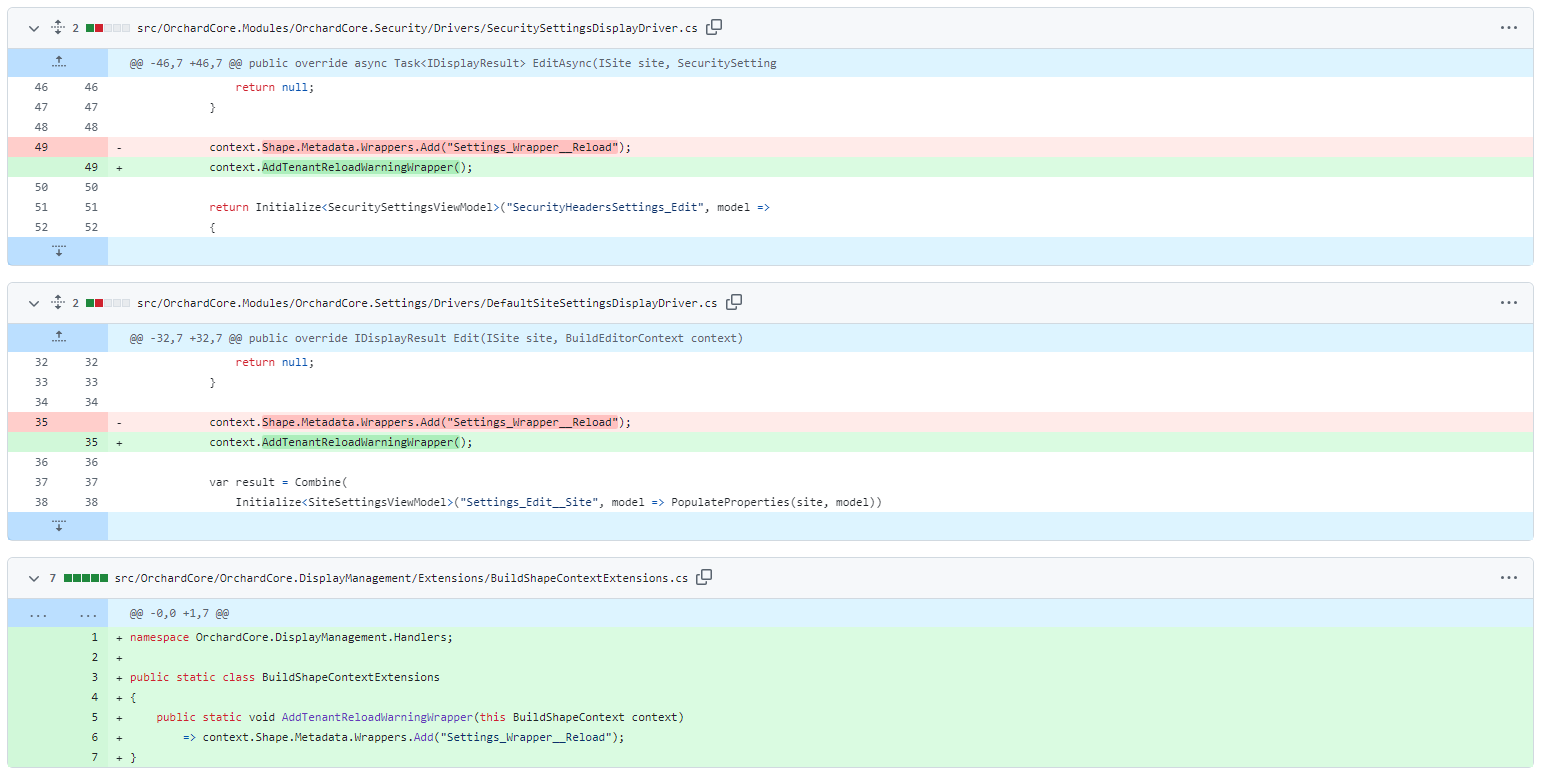The height and width of the screenshot is (779, 1542).
Task: Expand all lines in SecuritySettingsDisplayDriver.cs
Action: click(x=58, y=28)
